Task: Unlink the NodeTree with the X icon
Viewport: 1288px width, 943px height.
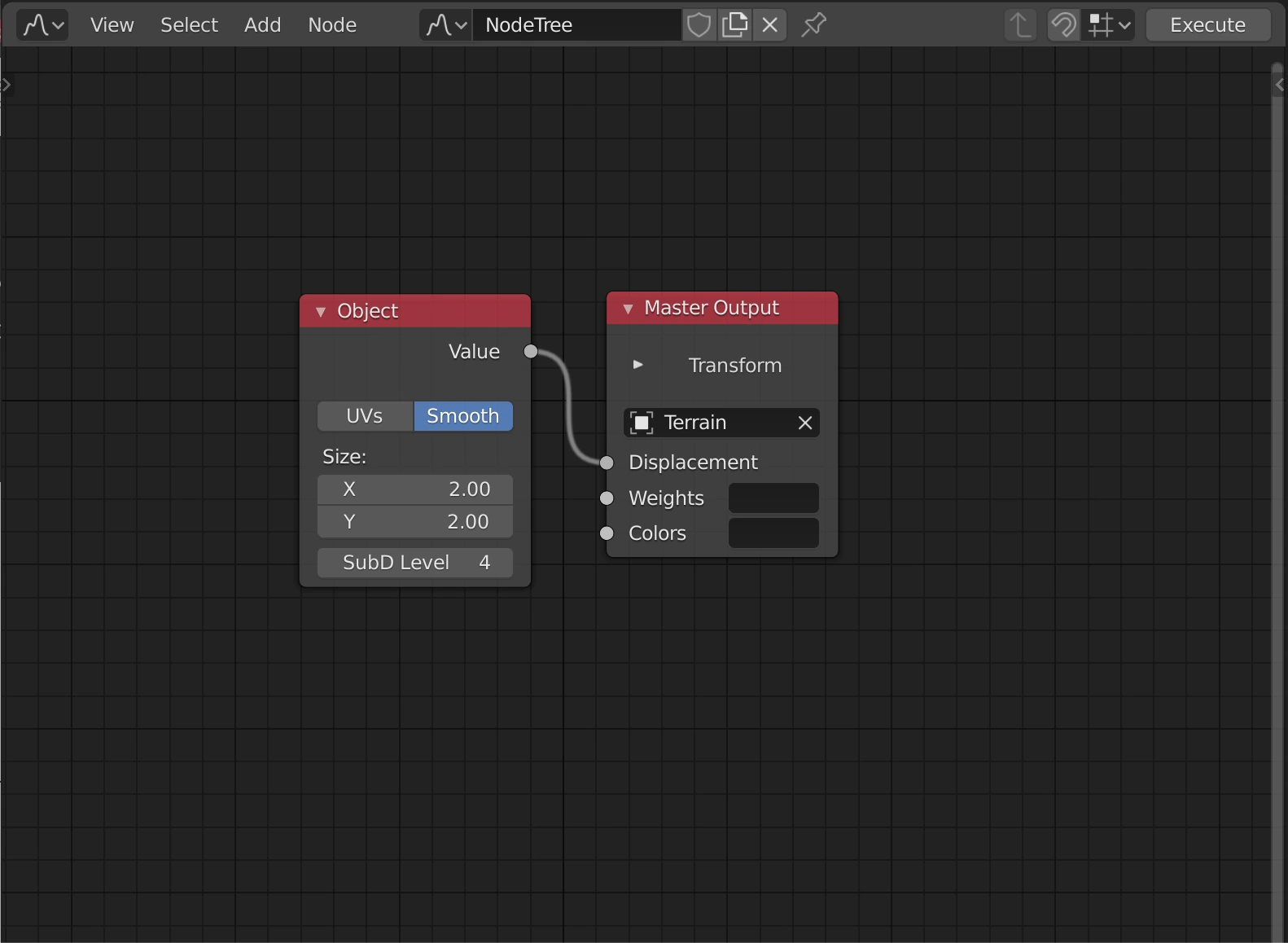Action: [x=770, y=25]
